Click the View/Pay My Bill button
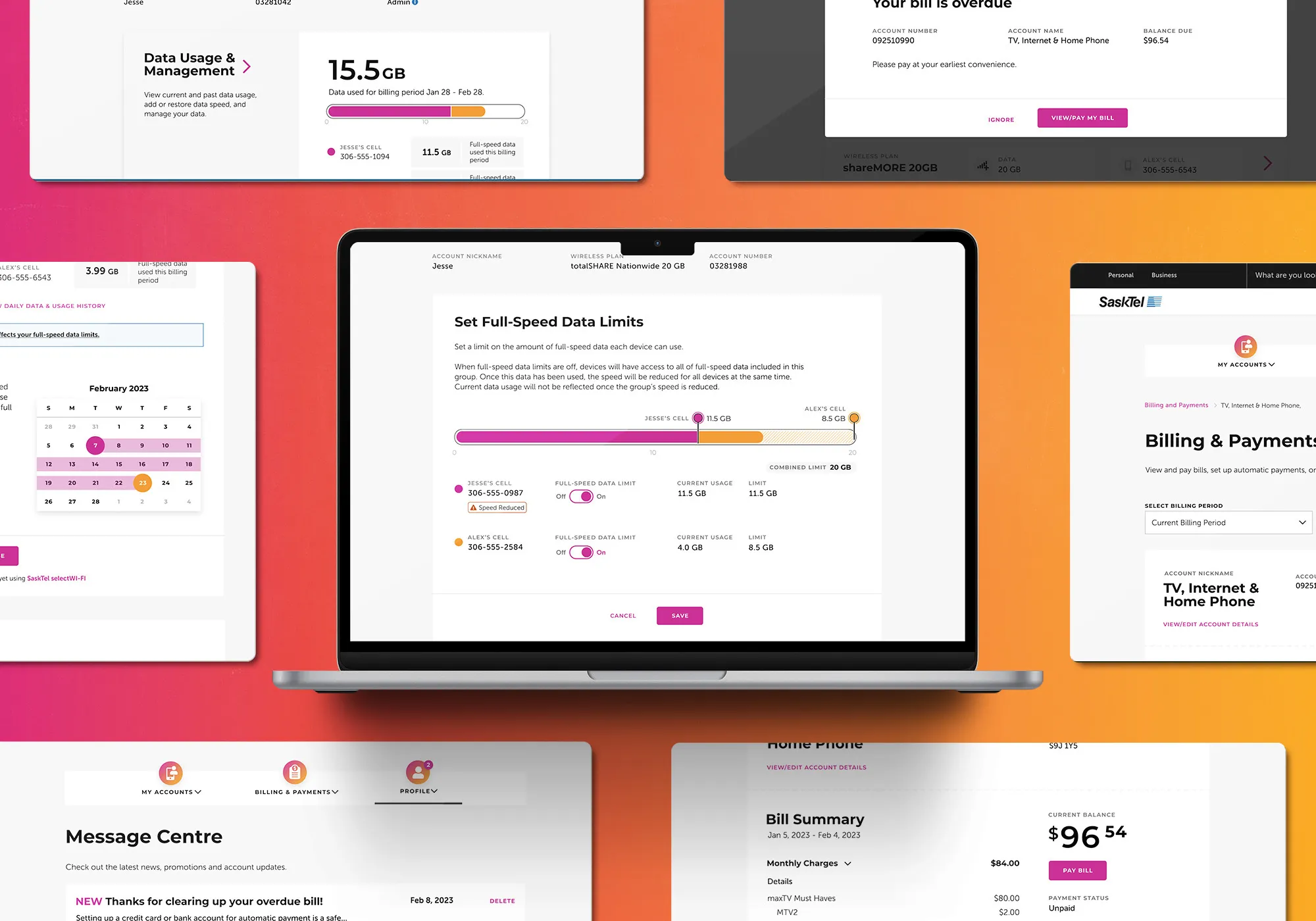This screenshot has width=1316, height=921. (1082, 117)
